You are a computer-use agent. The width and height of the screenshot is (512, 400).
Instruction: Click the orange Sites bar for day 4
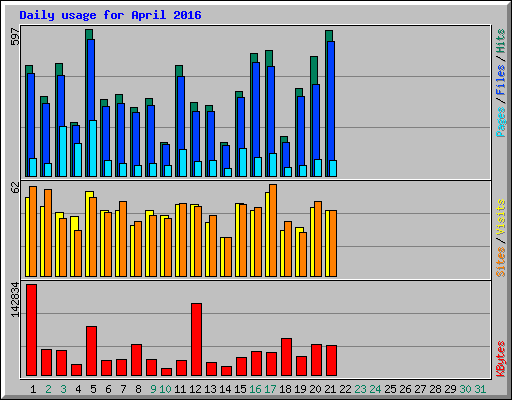(78, 254)
